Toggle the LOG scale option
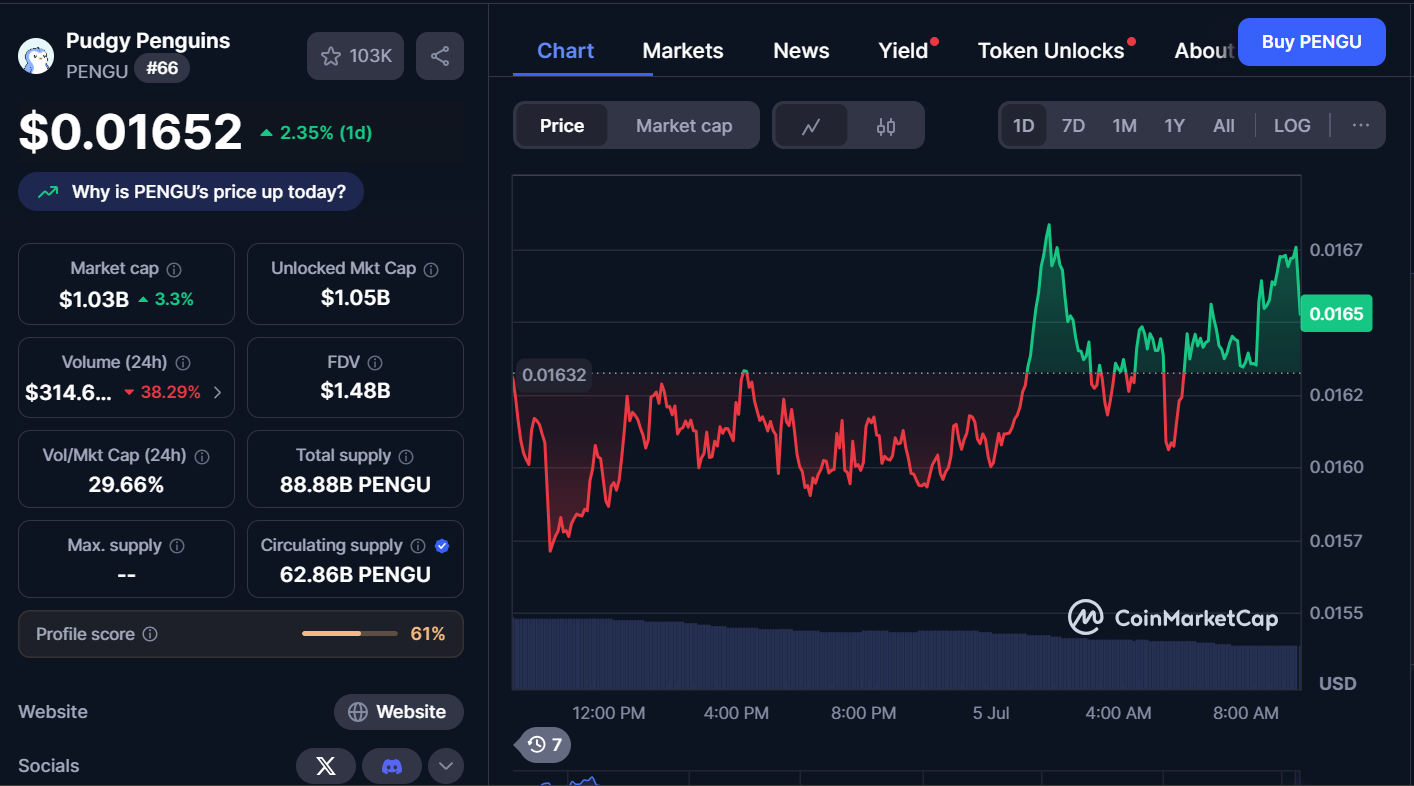Viewport: 1414px width, 786px height. (x=1292, y=125)
